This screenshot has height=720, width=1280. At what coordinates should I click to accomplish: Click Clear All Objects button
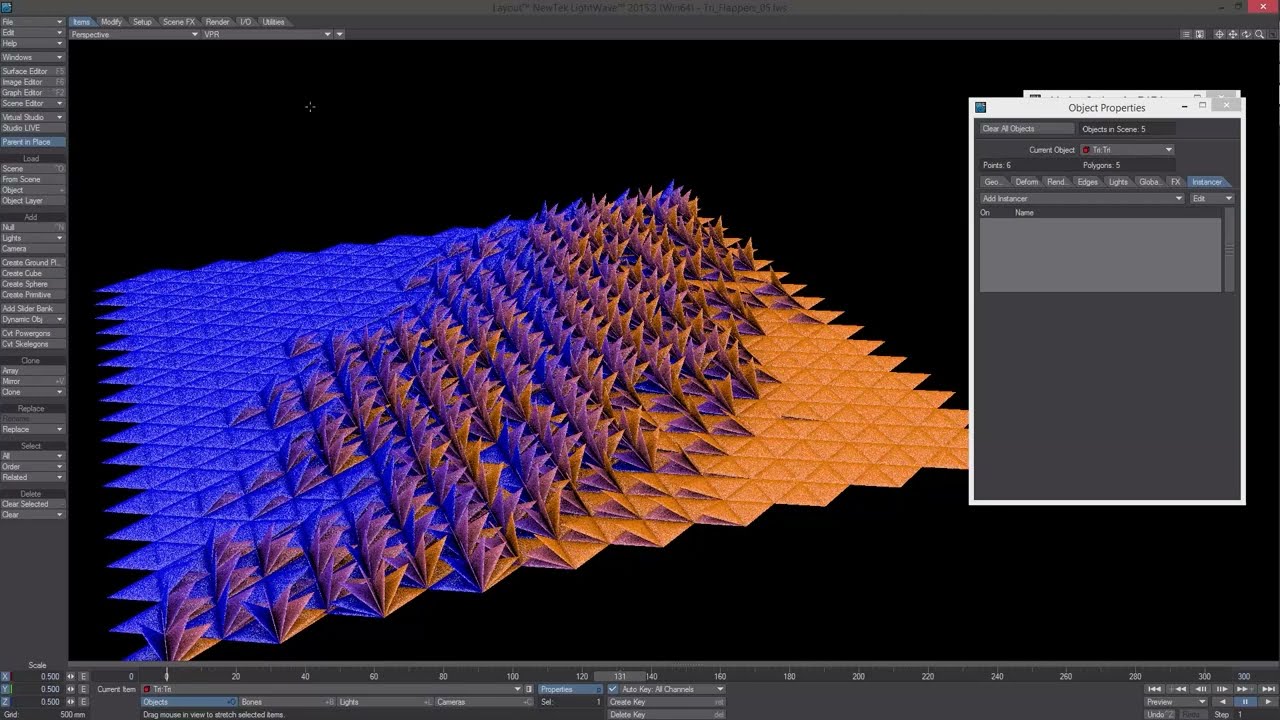[x=1026, y=129]
